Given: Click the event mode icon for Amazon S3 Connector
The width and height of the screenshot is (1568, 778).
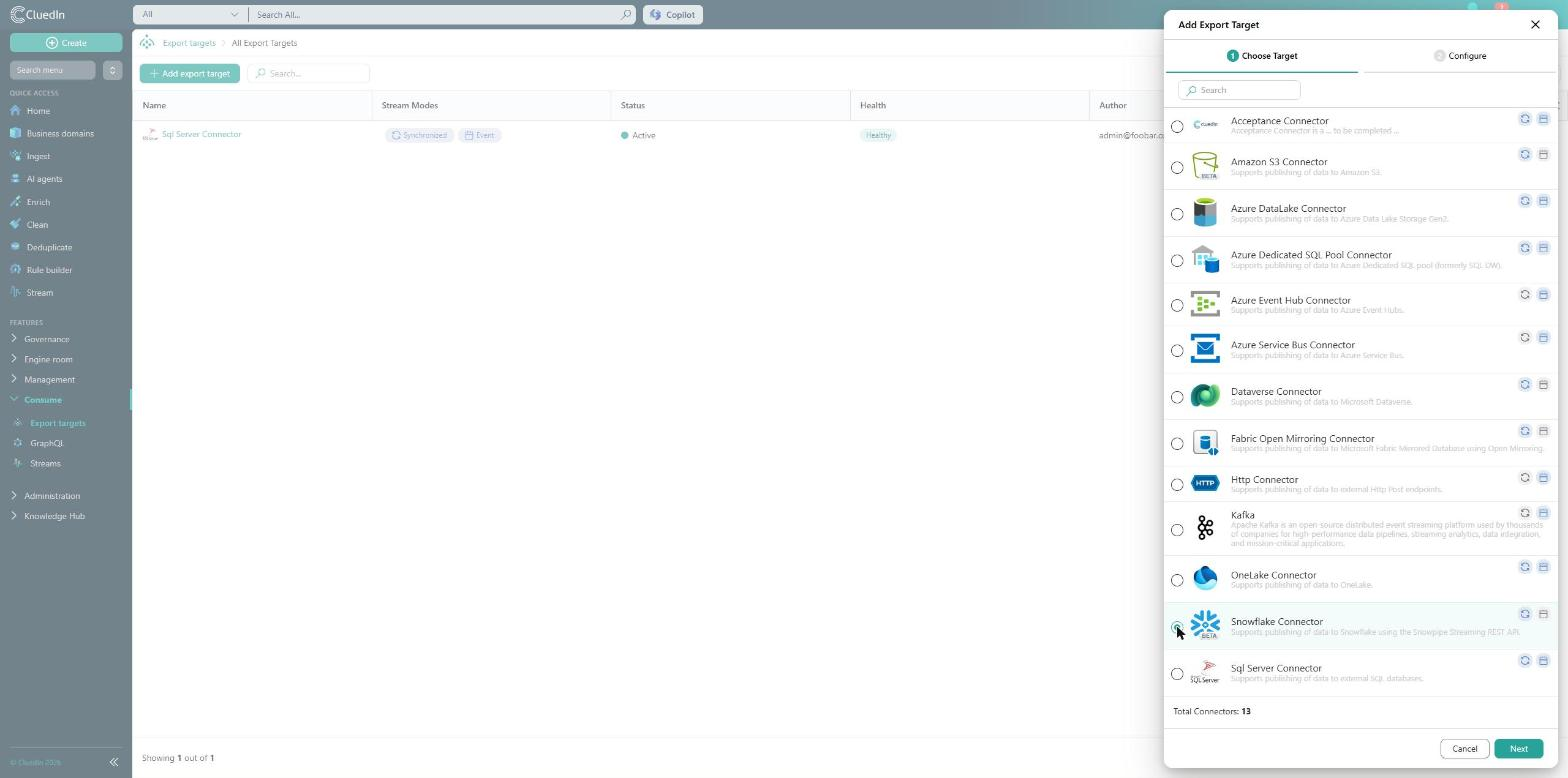Looking at the screenshot, I should (1543, 155).
